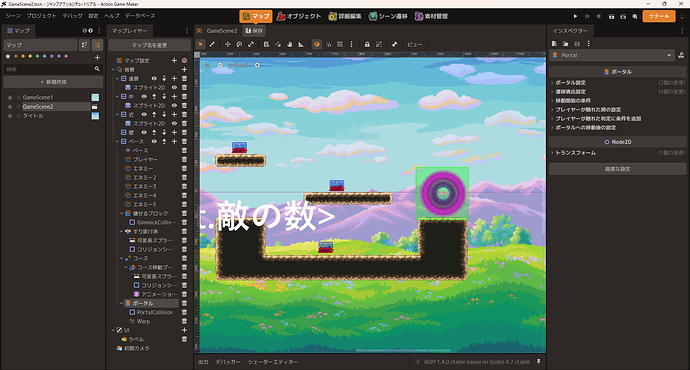This screenshot has width=690, height=370.
Task: Collapse the 背景 tree group
Action: tap(113, 70)
